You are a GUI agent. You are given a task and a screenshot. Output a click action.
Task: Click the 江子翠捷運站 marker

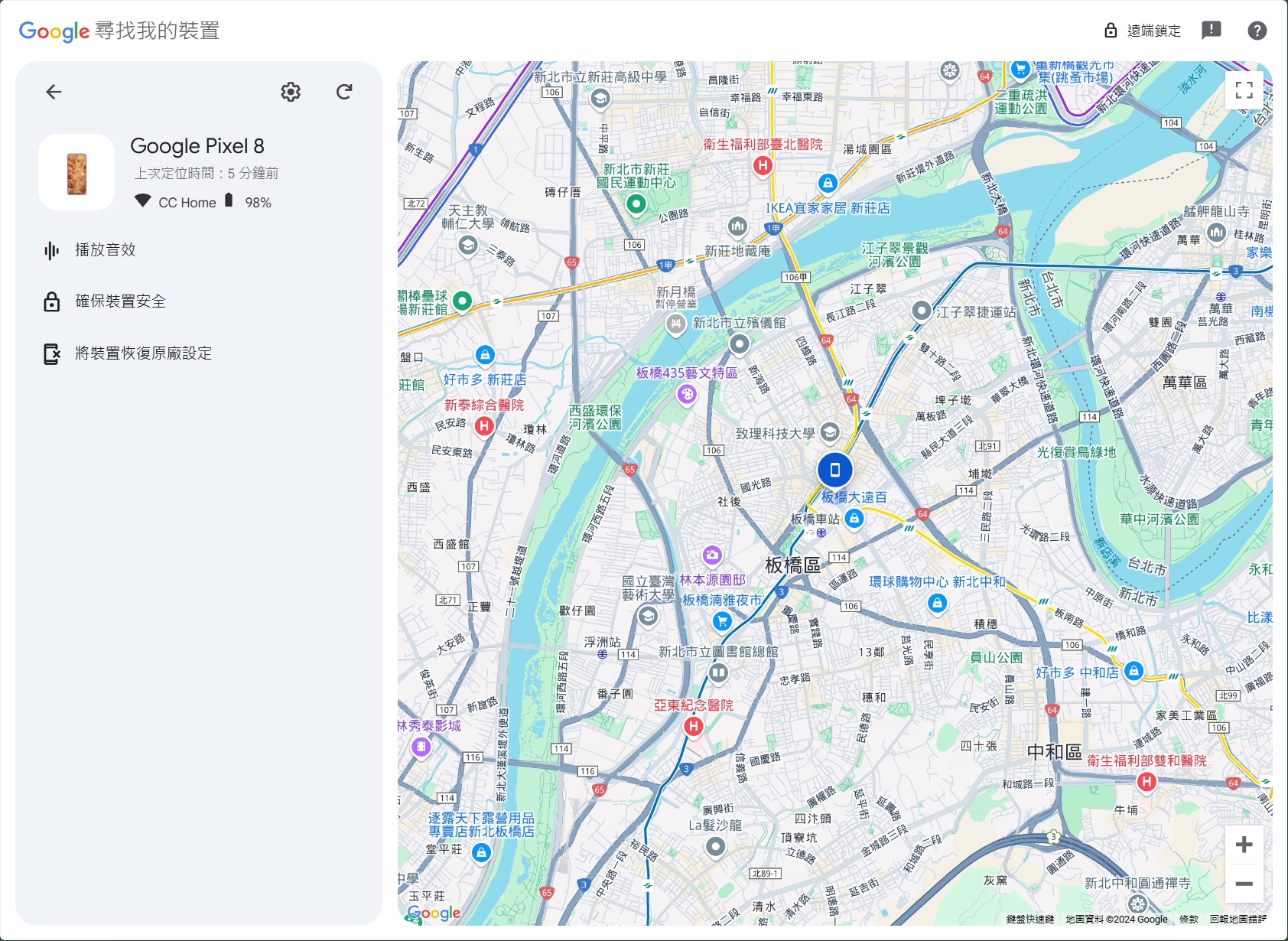click(x=922, y=311)
